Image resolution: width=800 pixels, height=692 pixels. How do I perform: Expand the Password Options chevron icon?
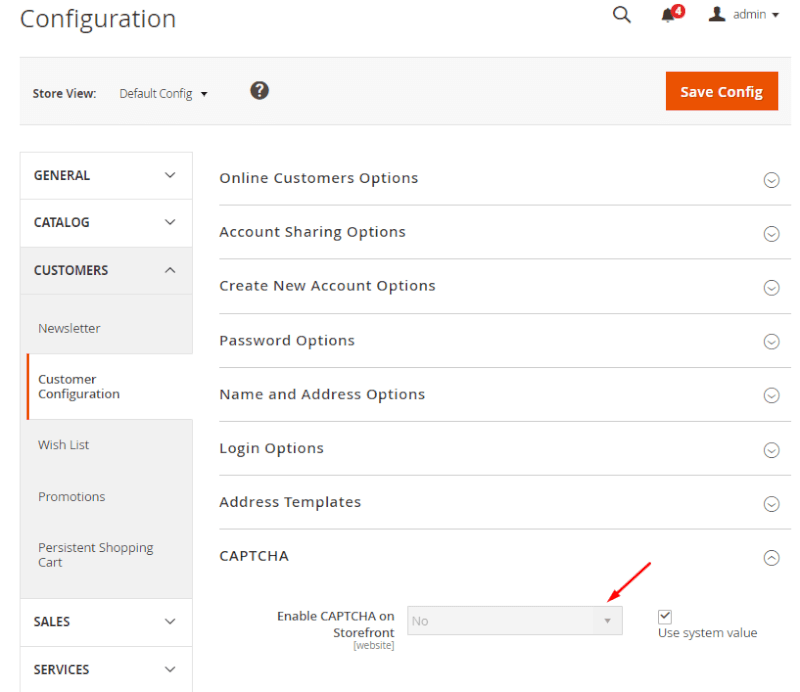coord(771,341)
